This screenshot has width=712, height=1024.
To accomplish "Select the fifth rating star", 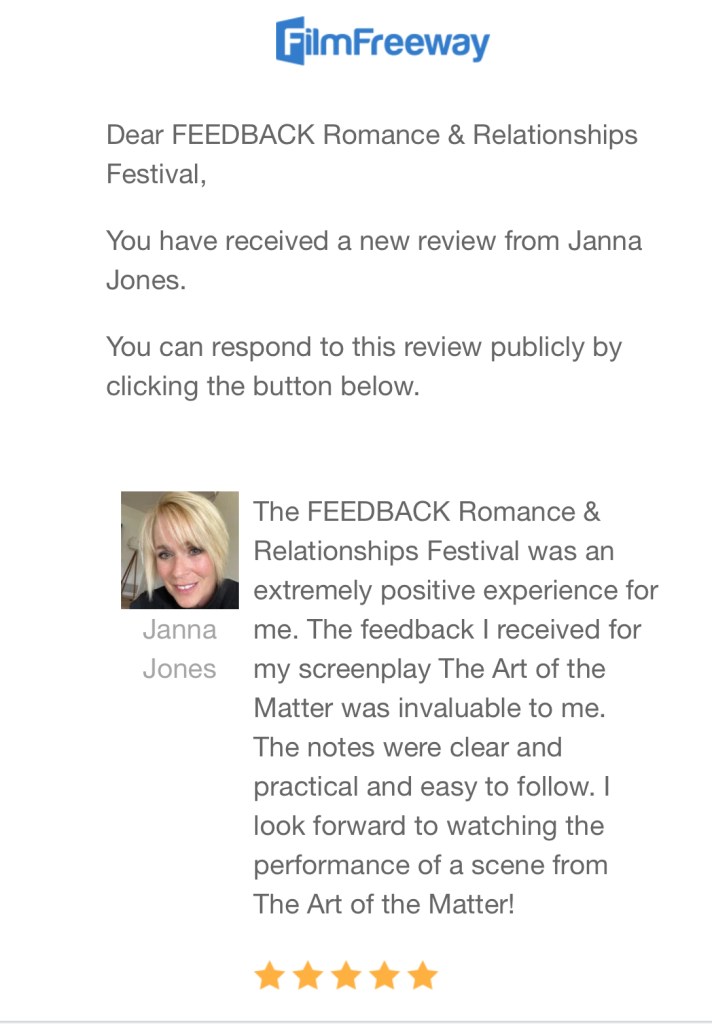I will click(423, 976).
